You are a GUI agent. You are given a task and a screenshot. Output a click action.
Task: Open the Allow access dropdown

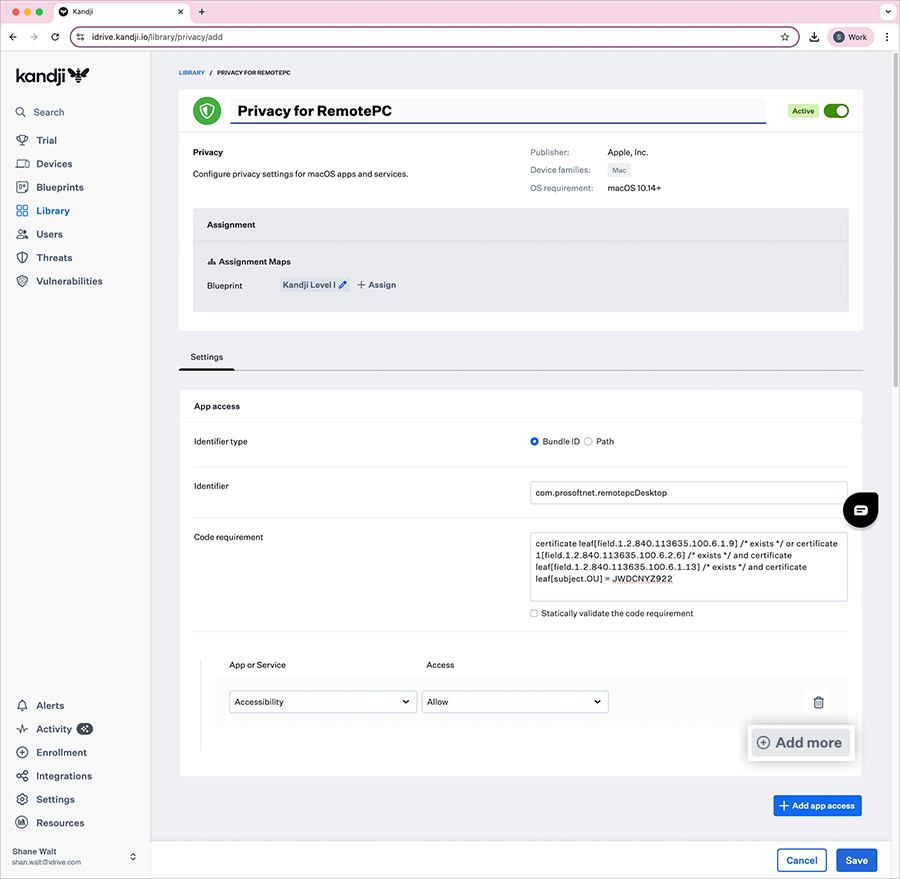(514, 702)
